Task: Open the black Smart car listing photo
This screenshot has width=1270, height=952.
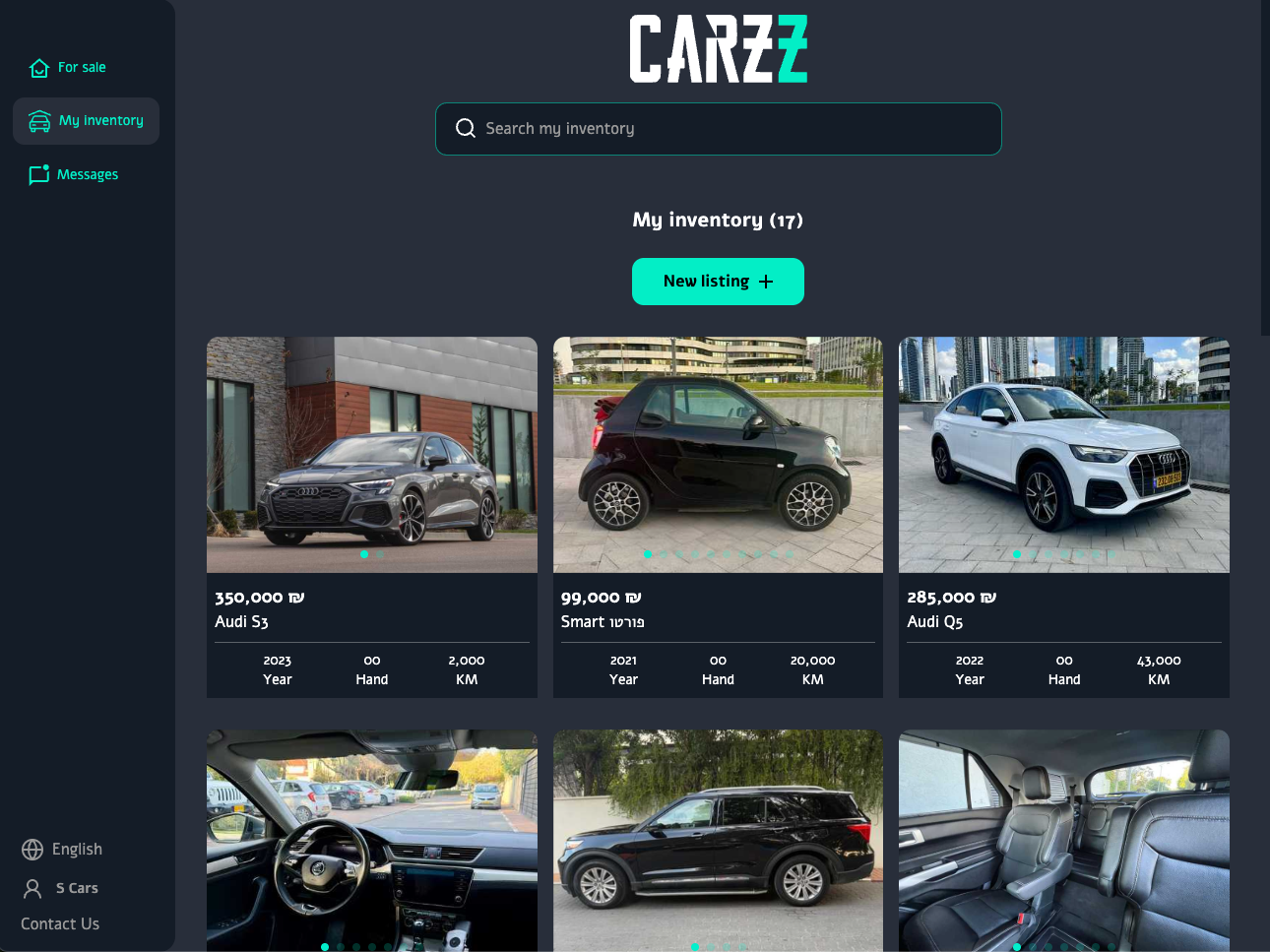Action: point(718,455)
